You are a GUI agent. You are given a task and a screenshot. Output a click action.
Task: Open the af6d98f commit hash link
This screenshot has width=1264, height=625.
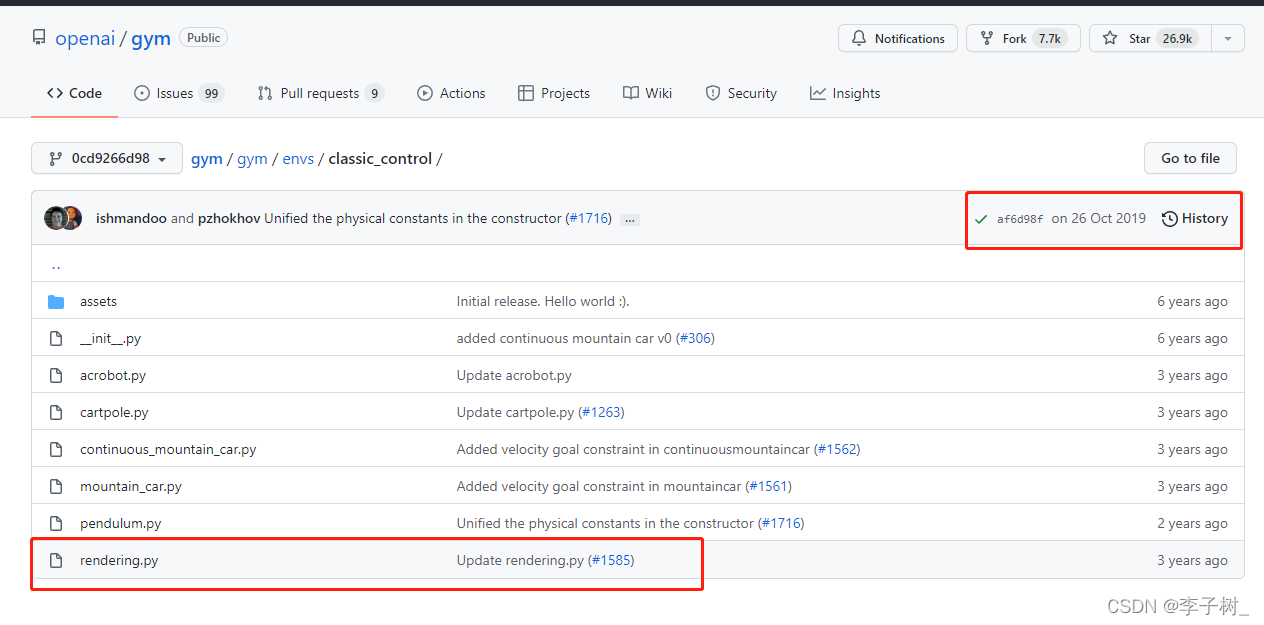[x=1020, y=219]
